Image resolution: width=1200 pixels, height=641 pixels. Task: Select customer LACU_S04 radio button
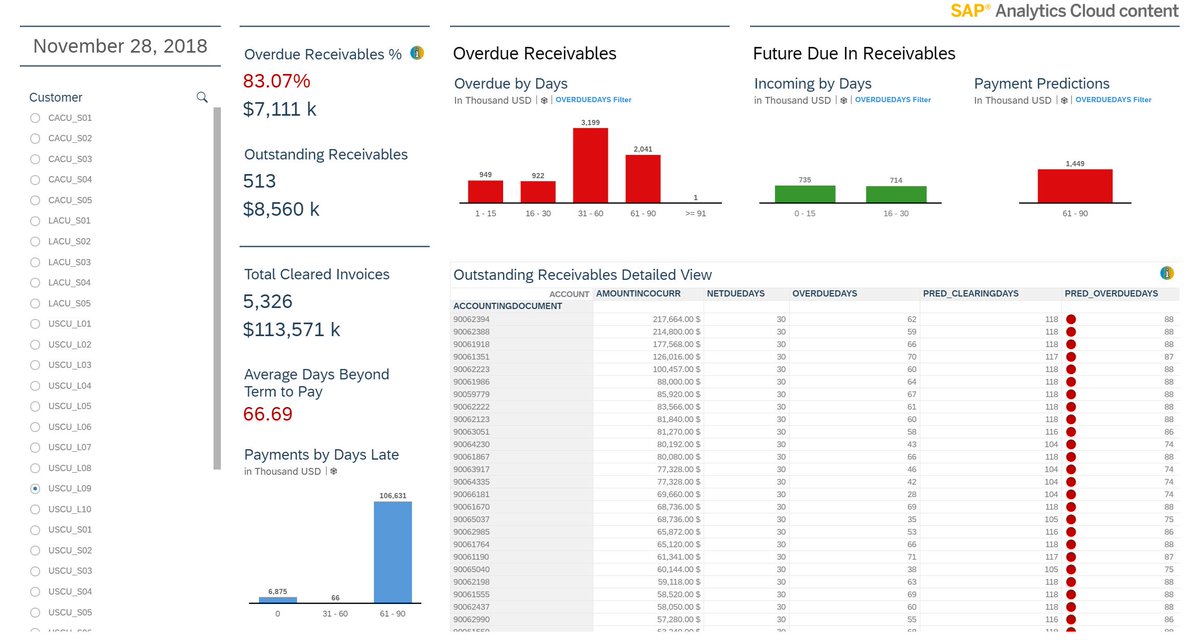coord(35,283)
